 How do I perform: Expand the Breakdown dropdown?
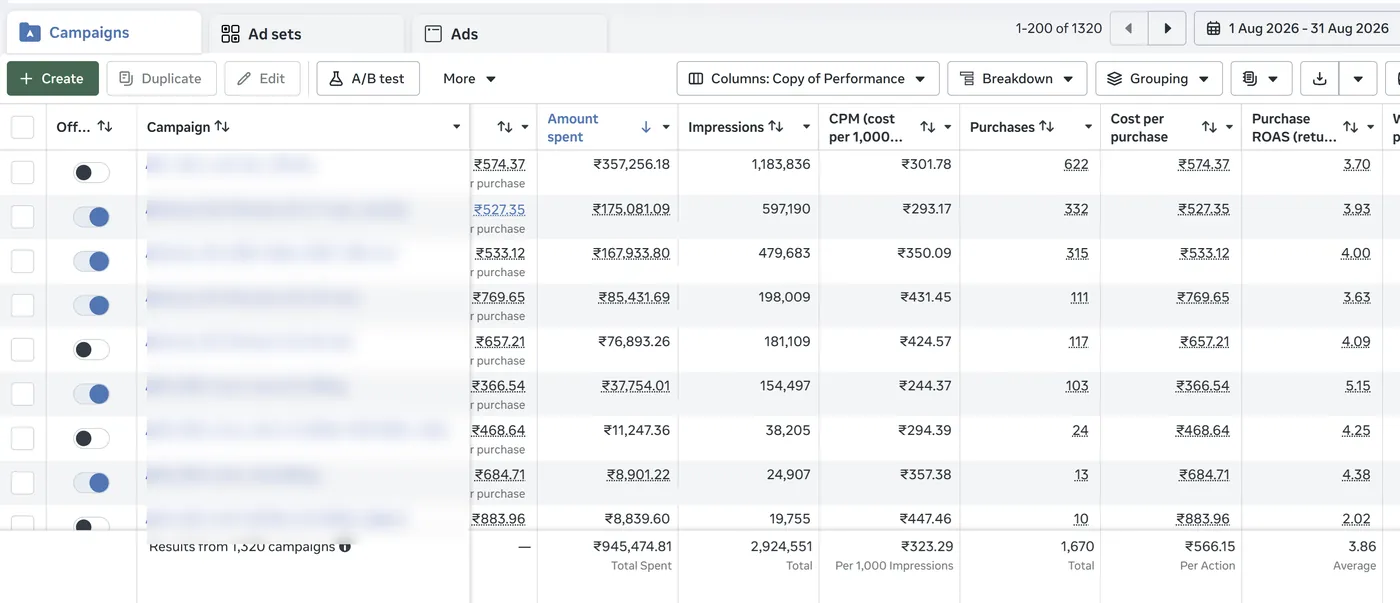(1017, 79)
